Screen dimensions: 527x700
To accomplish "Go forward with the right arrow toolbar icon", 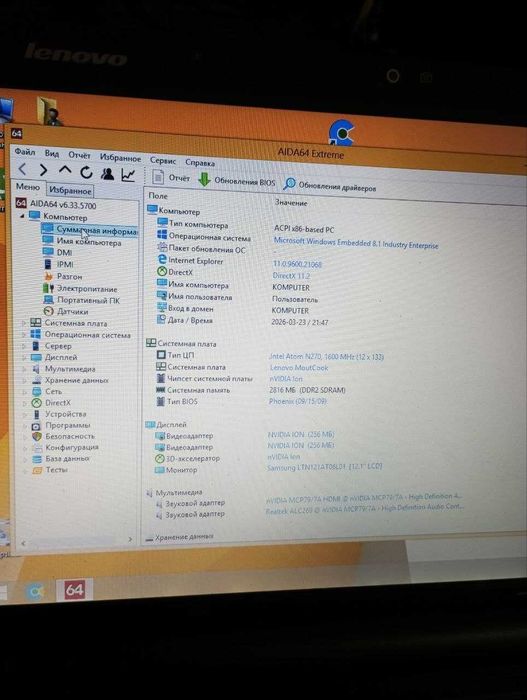I will point(43,170).
